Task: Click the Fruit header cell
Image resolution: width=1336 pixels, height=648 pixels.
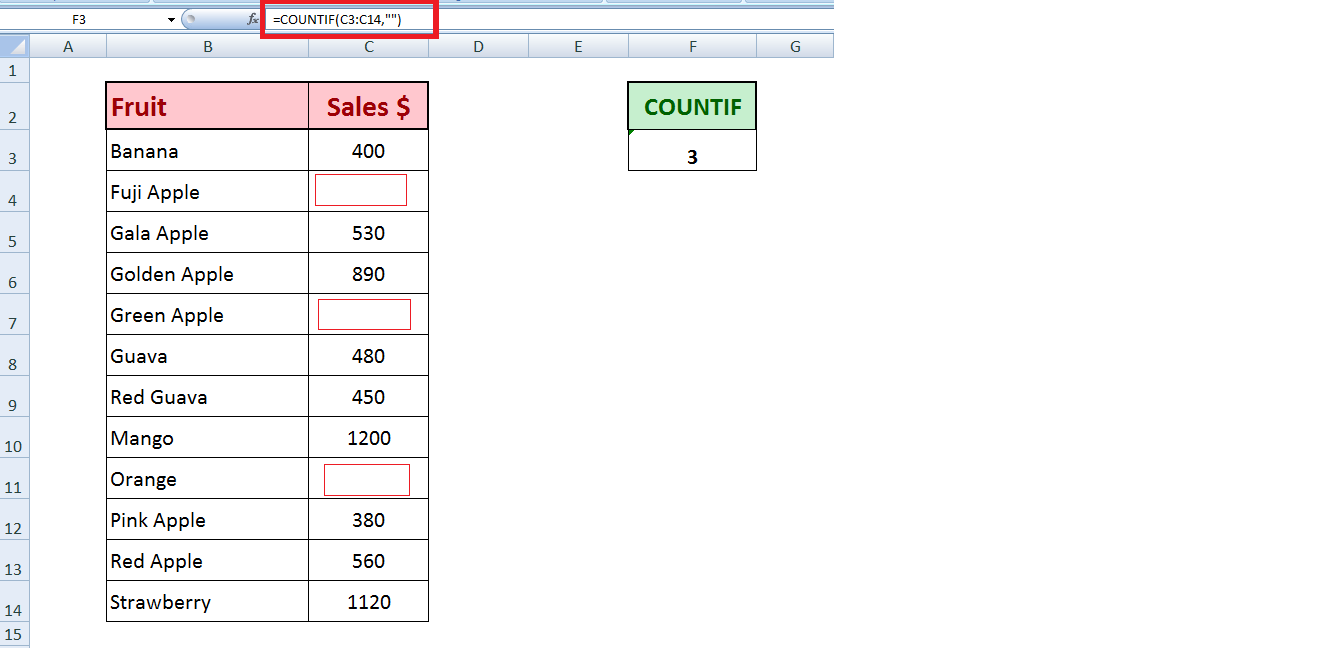Action: coord(207,107)
